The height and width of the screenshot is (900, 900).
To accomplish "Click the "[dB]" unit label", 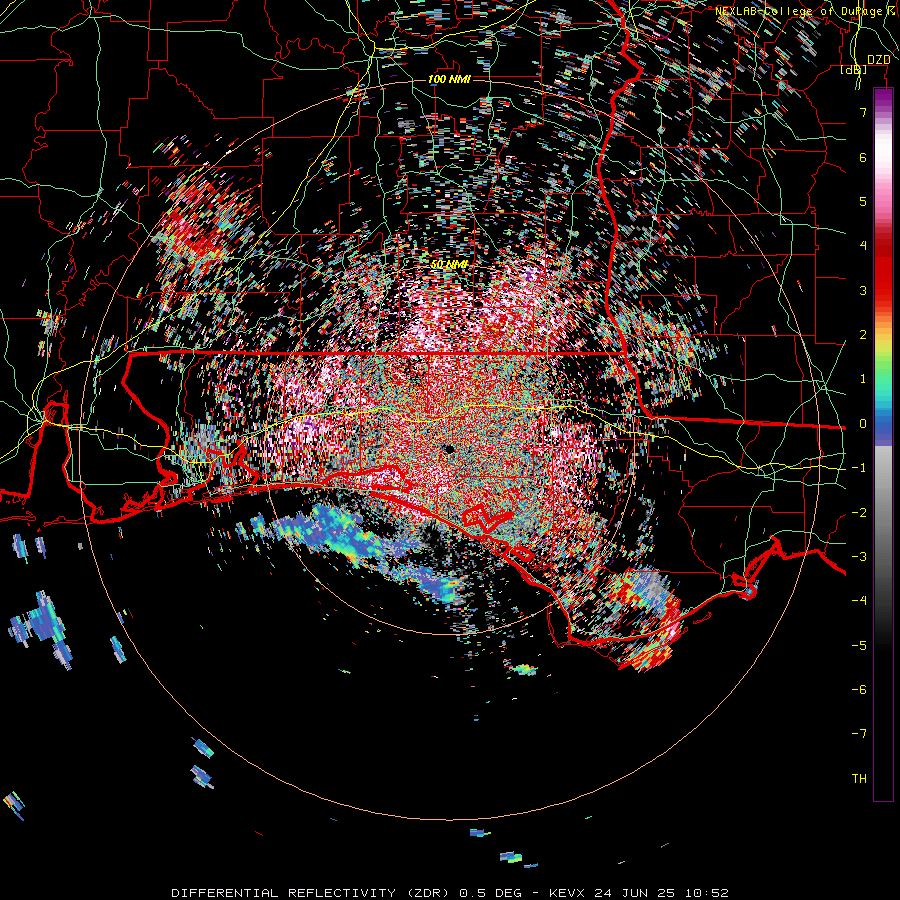I will [x=854, y=69].
